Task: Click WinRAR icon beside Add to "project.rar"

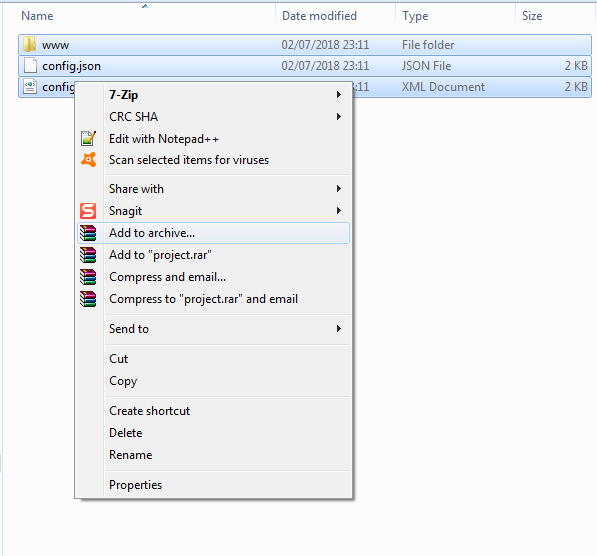Action: [88, 255]
